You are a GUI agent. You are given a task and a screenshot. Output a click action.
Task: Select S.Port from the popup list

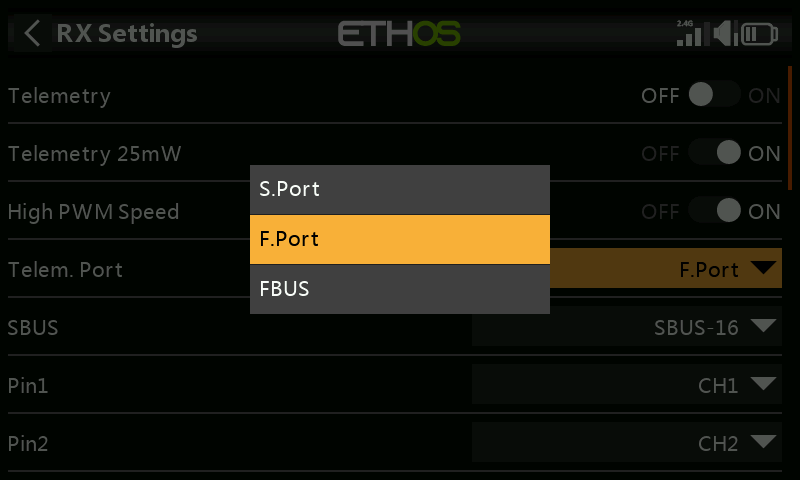coord(399,189)
